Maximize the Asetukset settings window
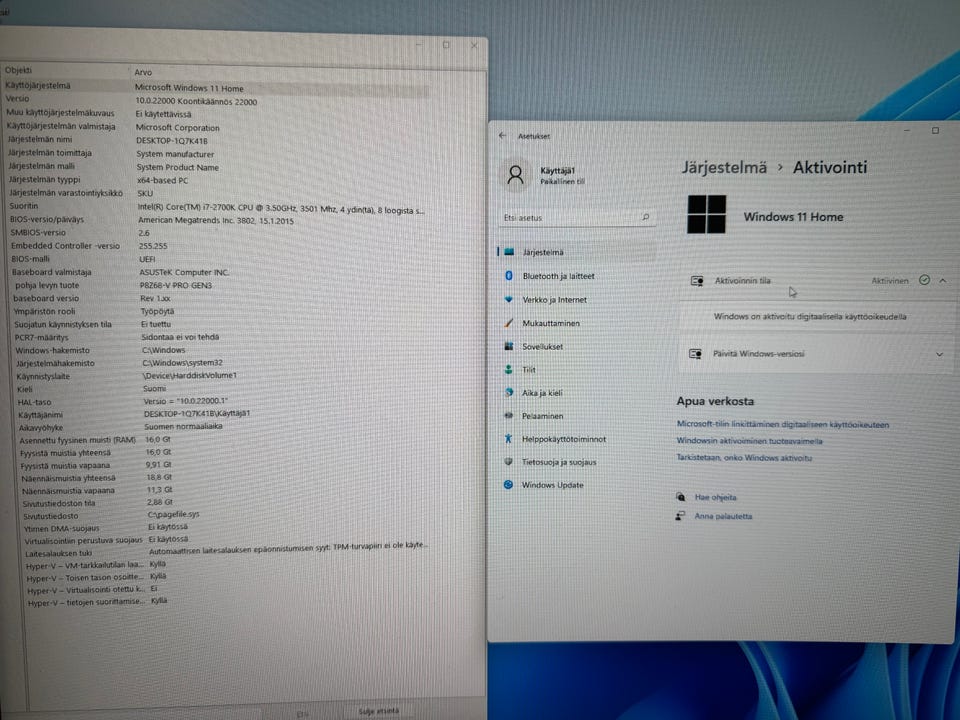Viewport: 960px width, 720px height. [x=935, y=130]
